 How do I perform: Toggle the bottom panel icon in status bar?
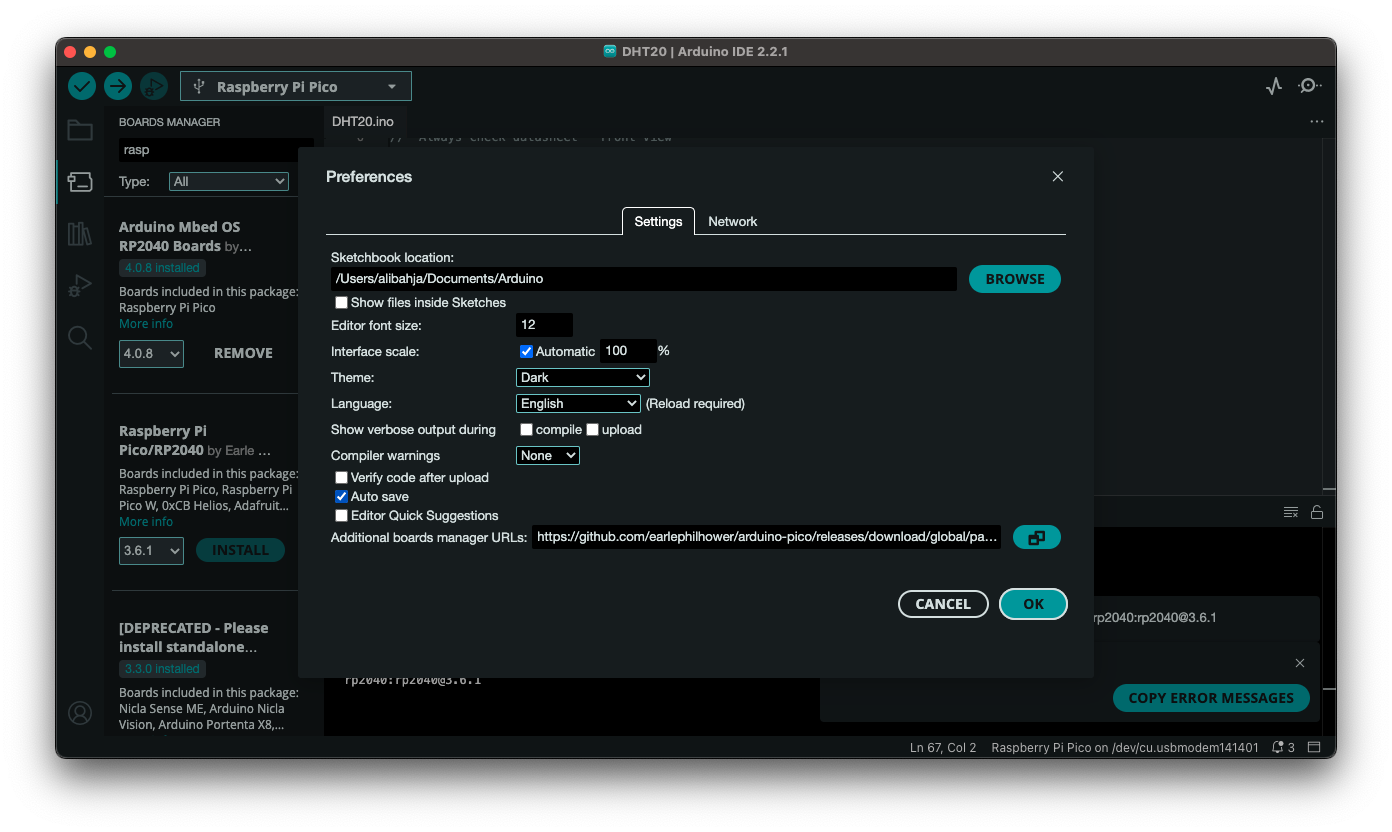1315,747
